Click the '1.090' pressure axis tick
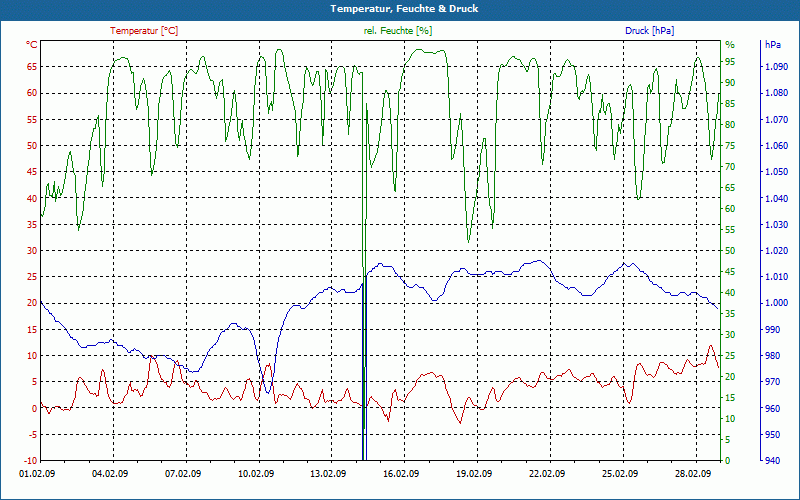The height and width of the screenshot is (500, 800). 777,66
